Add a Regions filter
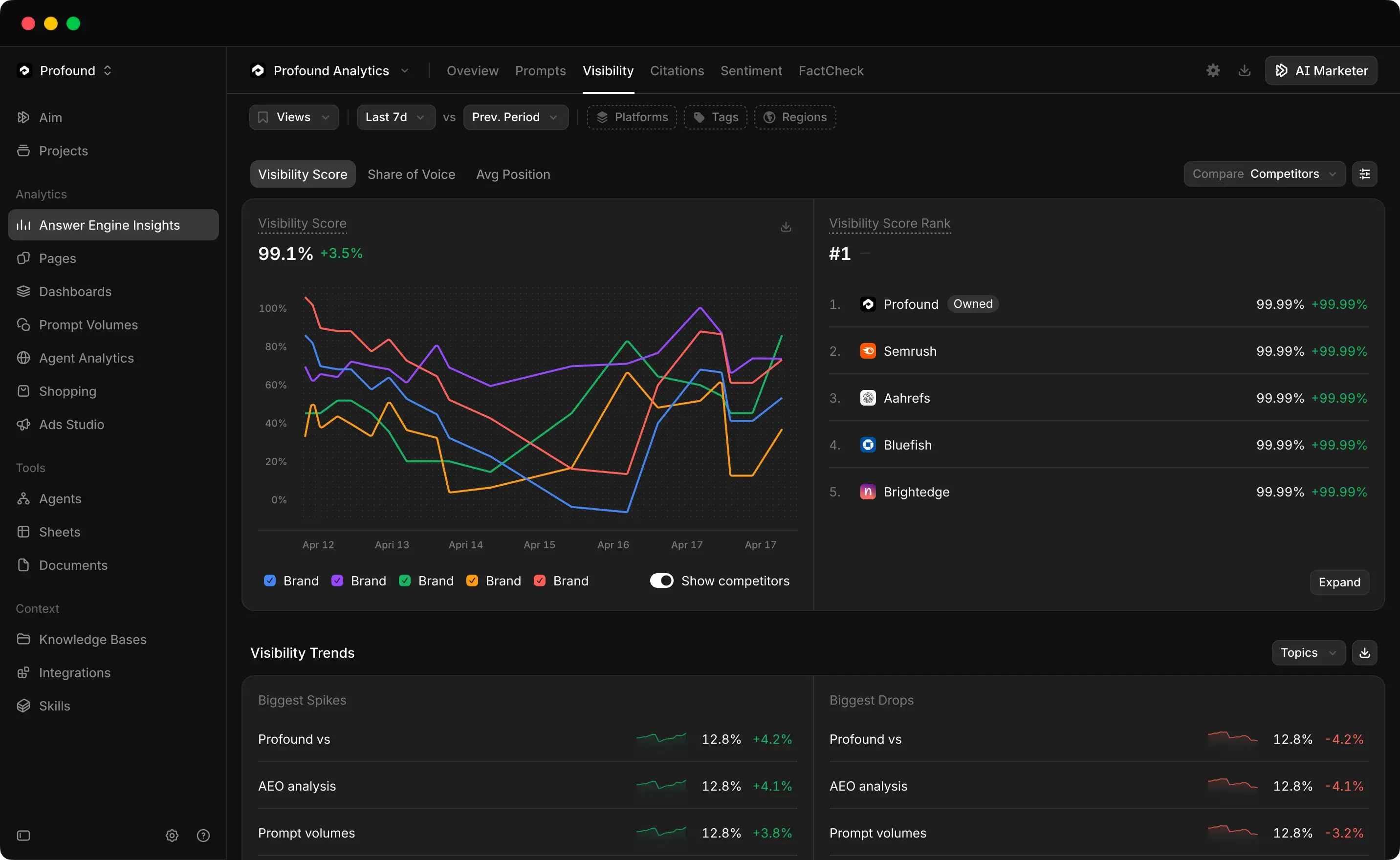Image resolution: width=1400 pixels, height=860 pixels. click(795, 117)
